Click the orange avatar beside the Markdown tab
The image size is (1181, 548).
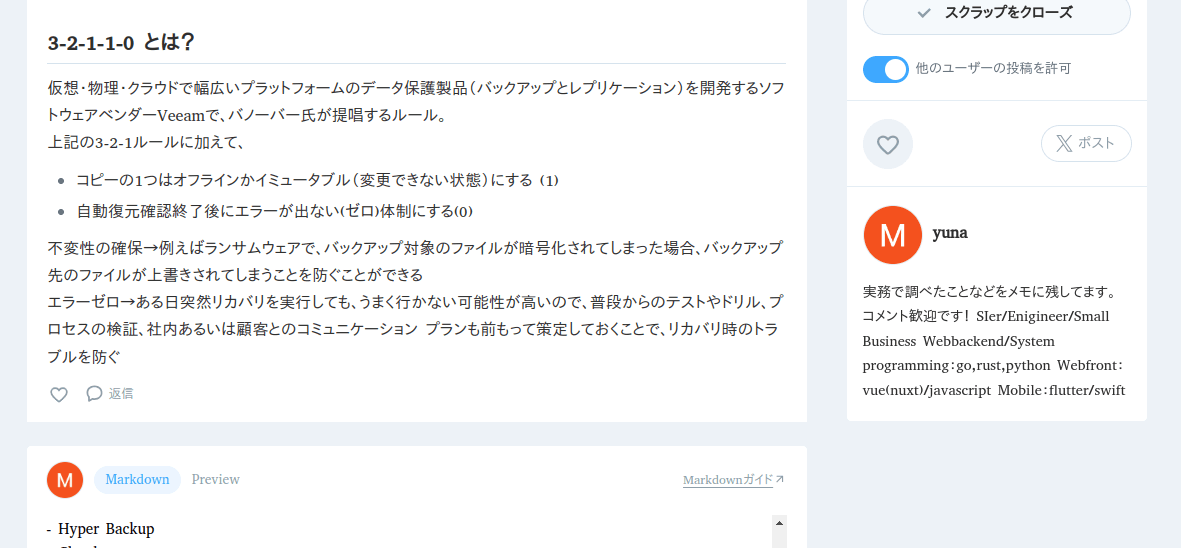tap(65, 480)
